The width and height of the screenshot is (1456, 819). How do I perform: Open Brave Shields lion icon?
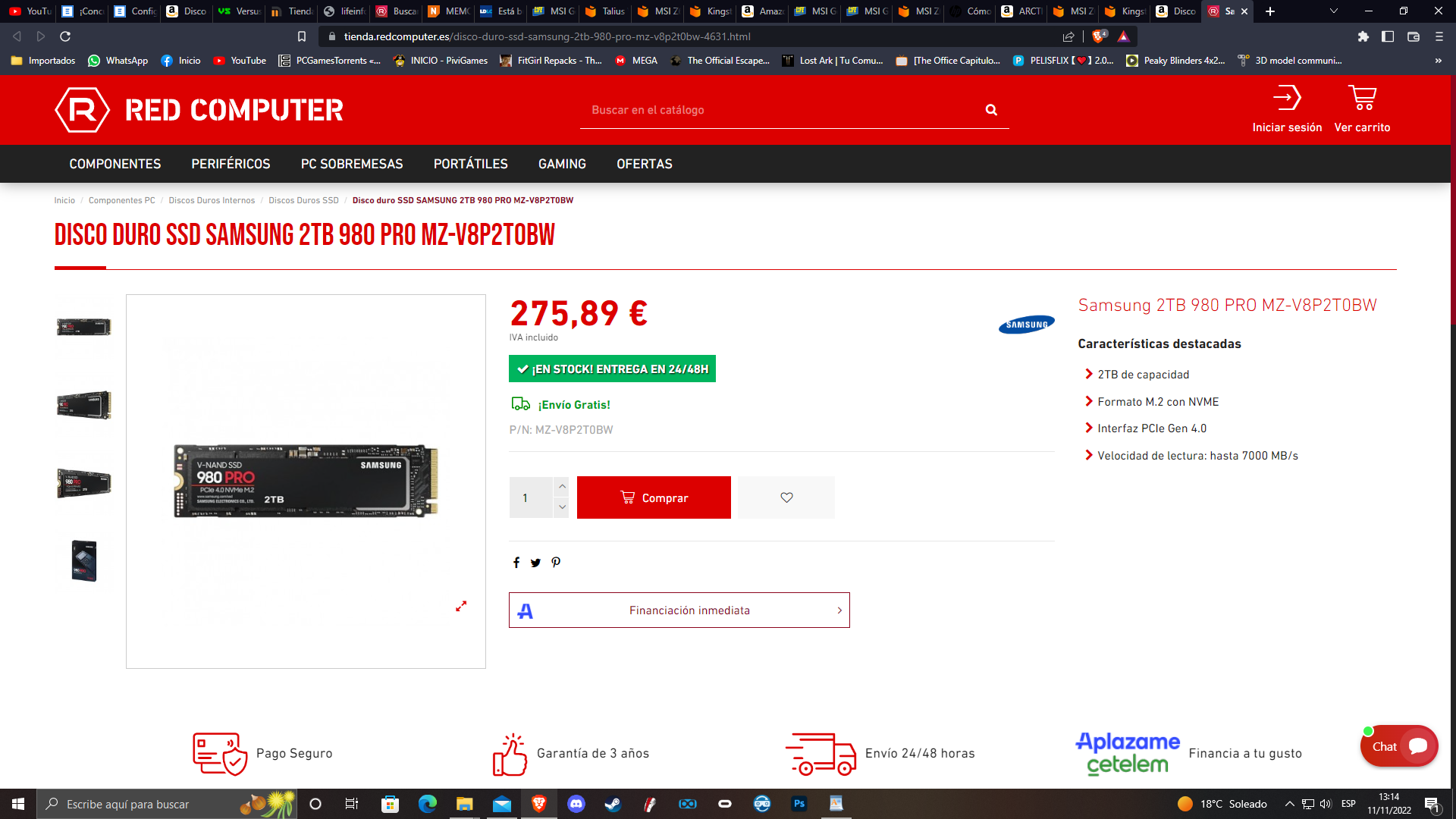pos(1098,36)
